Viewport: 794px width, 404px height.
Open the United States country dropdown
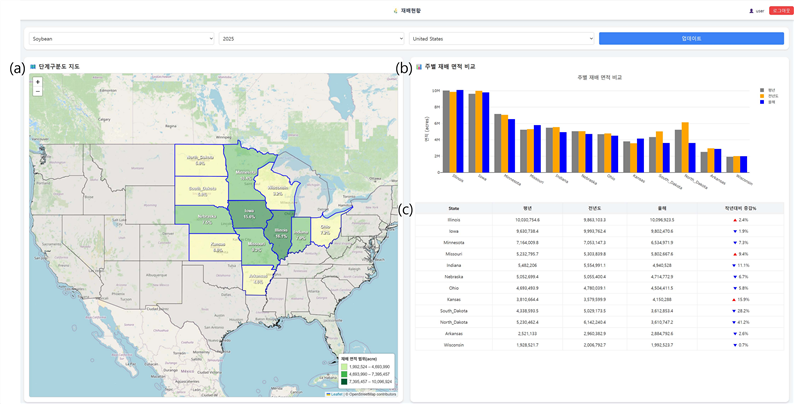[x=501, y=38]
